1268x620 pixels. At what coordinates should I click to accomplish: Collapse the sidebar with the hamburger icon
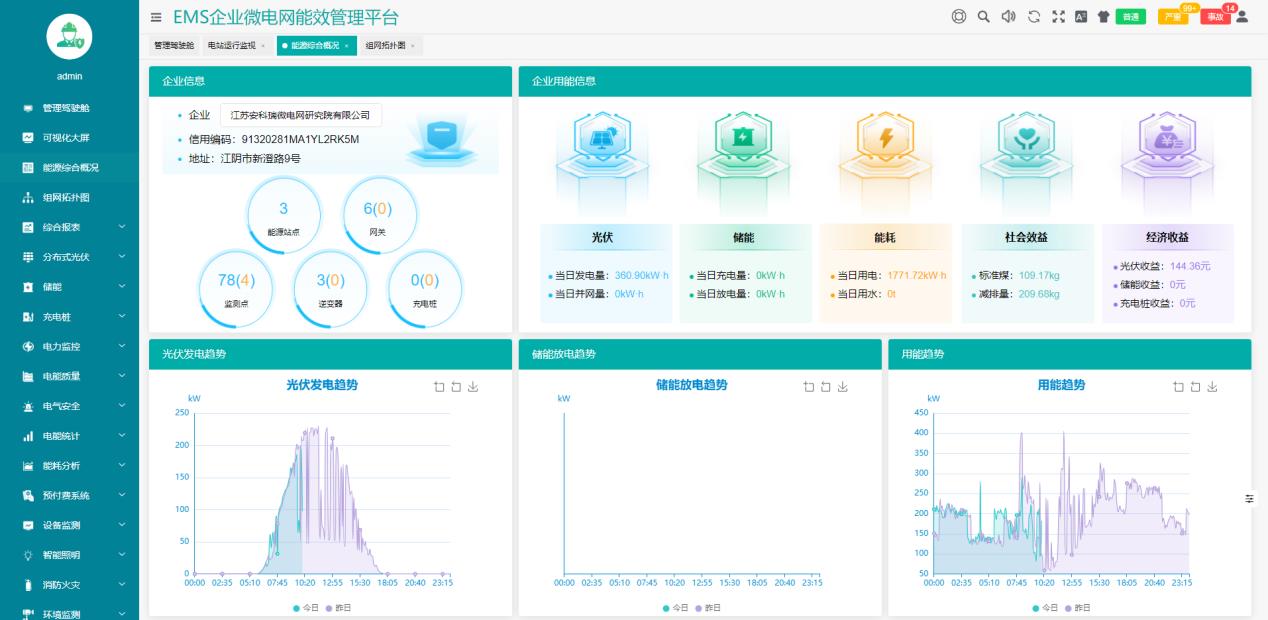click(x=155, y=17)
